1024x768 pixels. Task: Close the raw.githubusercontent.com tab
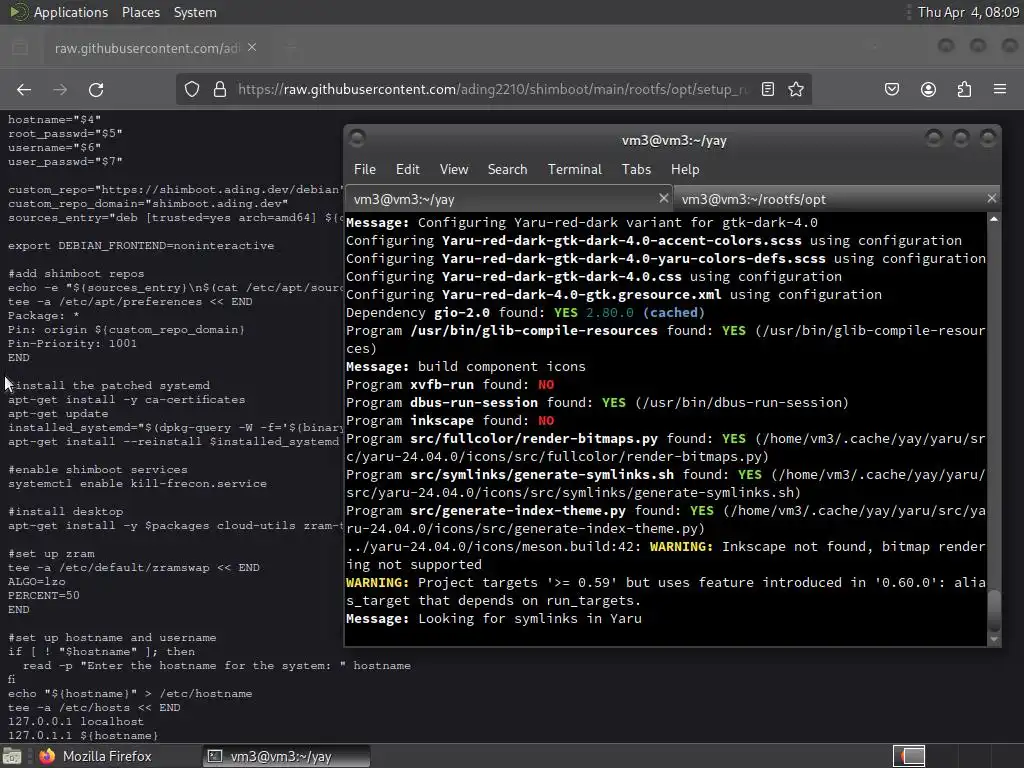[x=252, y=48]
